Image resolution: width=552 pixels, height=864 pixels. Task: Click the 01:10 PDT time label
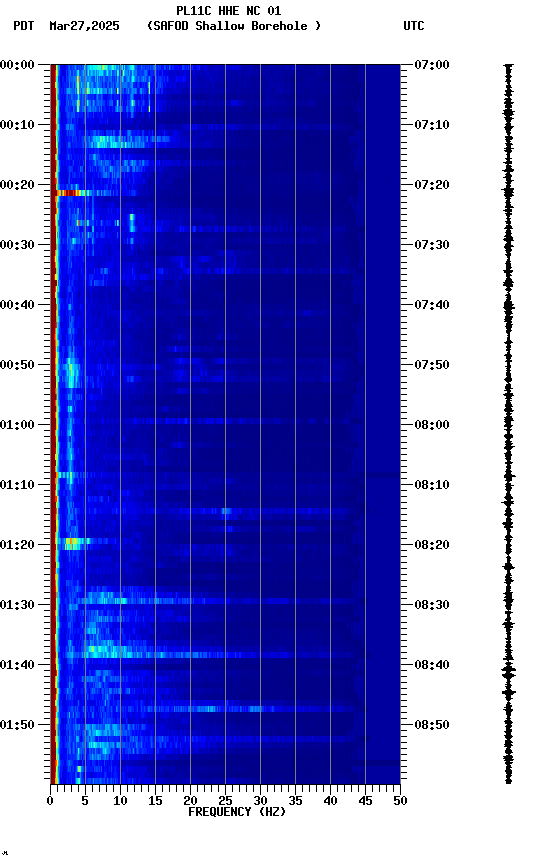pos(17,485)
